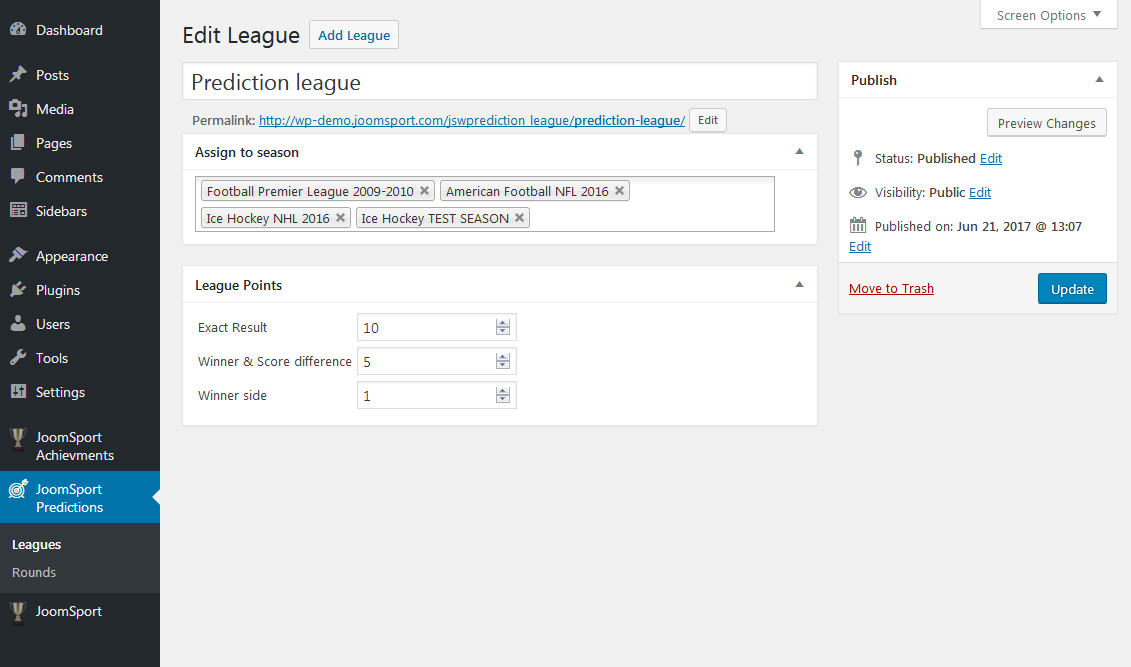Click the Status pin icon

coord(858,158)
